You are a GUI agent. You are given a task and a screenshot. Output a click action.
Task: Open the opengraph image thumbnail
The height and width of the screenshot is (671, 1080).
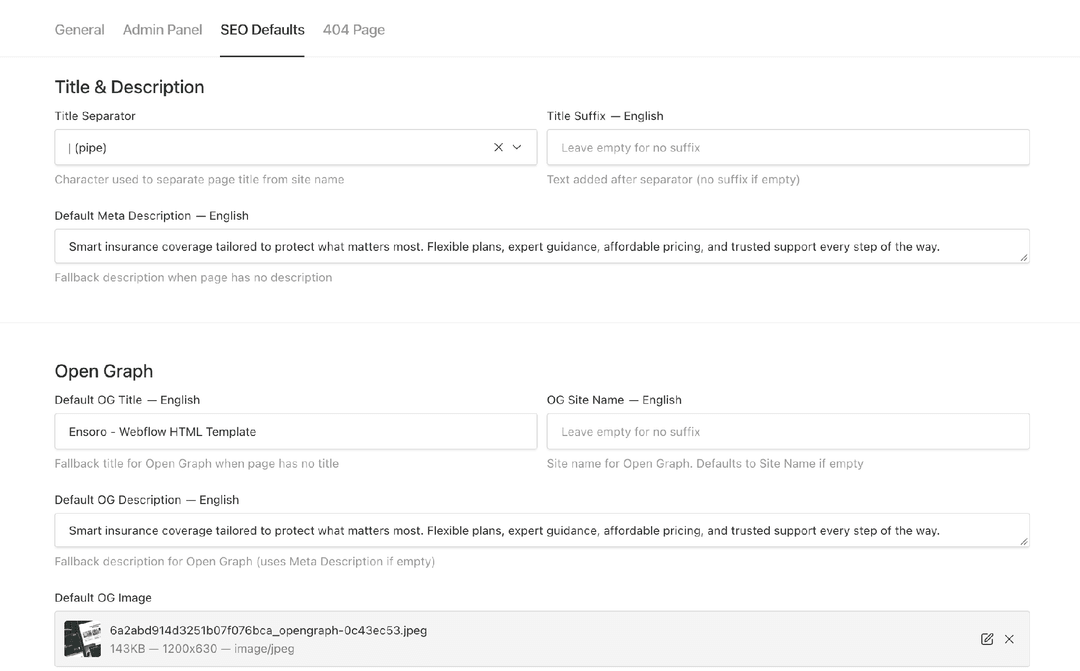click(x=83, y=639)
